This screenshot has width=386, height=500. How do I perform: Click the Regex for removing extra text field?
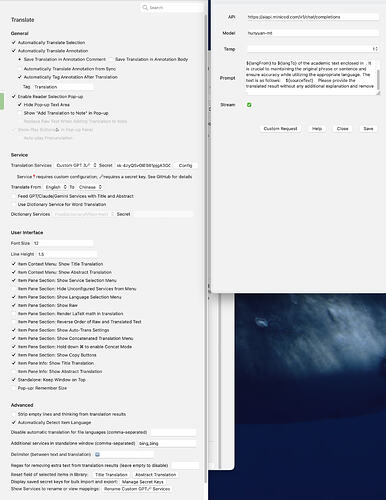coord(185,465)
